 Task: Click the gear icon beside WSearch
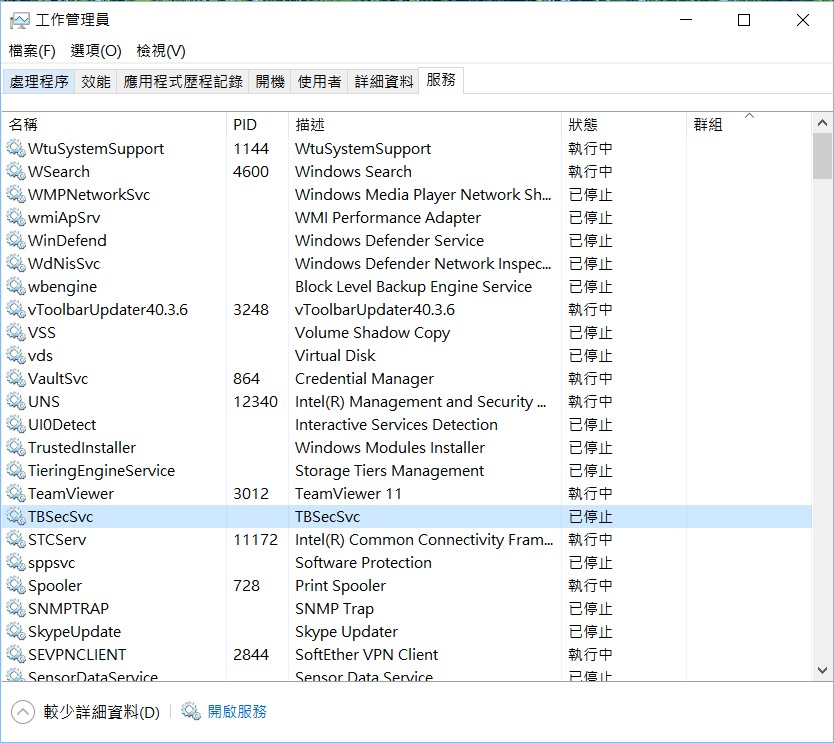pyautogui.click(x=16, y=171)
